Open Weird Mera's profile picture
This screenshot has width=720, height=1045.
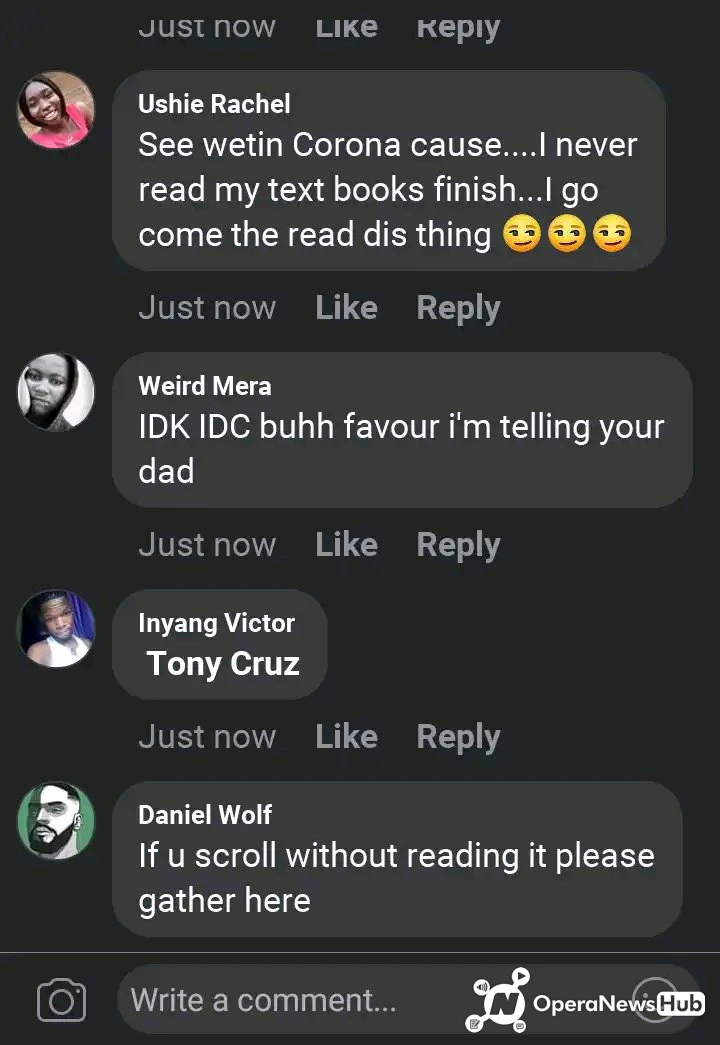tap(56, 392)
